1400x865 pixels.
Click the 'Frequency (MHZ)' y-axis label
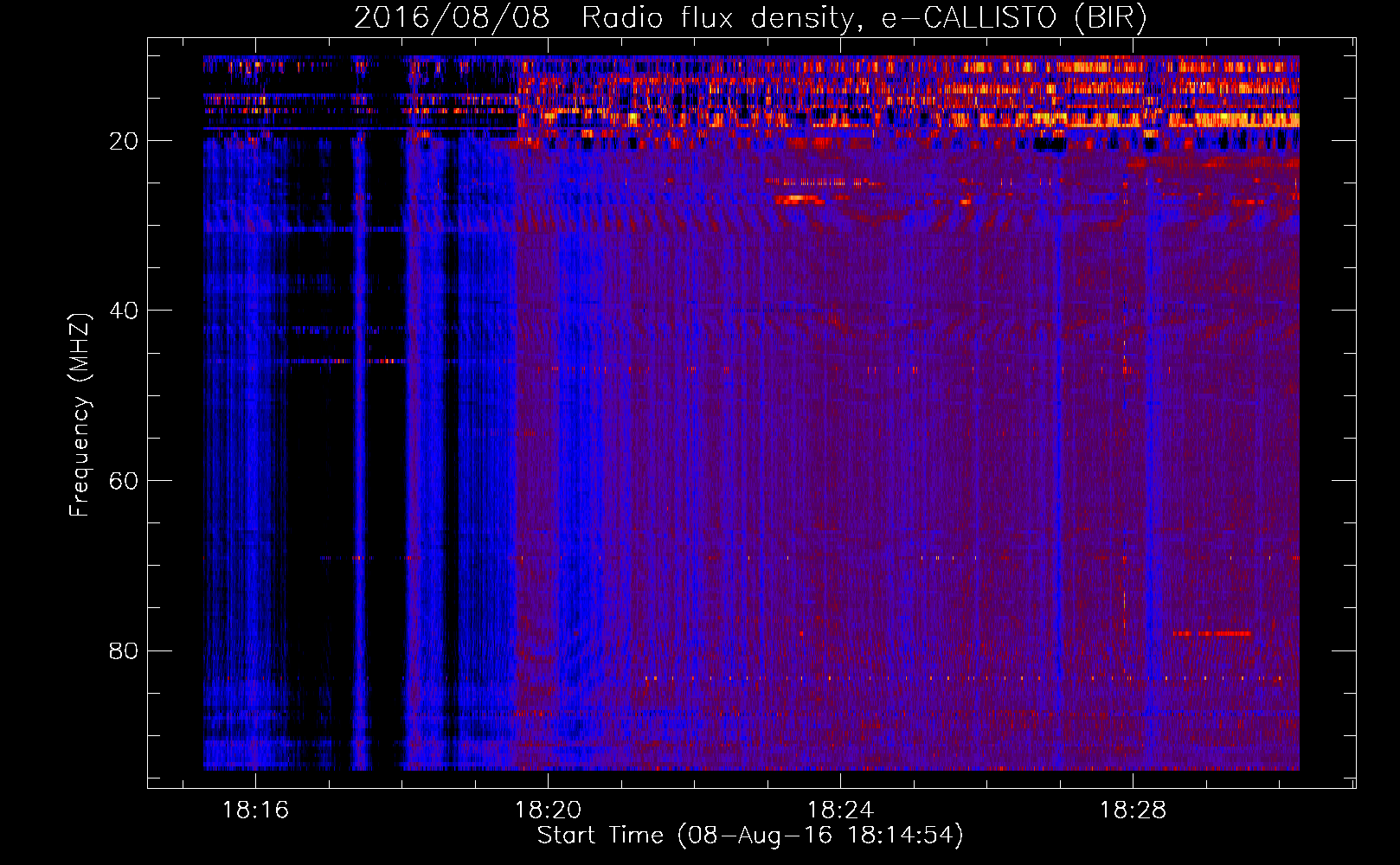[x=80, y=415]
